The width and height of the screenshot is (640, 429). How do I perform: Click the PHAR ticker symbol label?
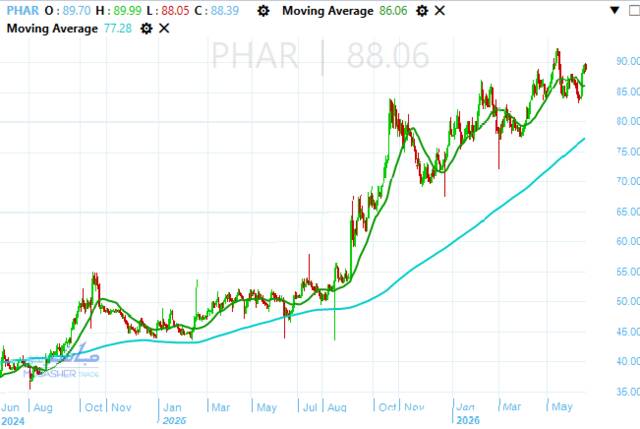[22, 11]
